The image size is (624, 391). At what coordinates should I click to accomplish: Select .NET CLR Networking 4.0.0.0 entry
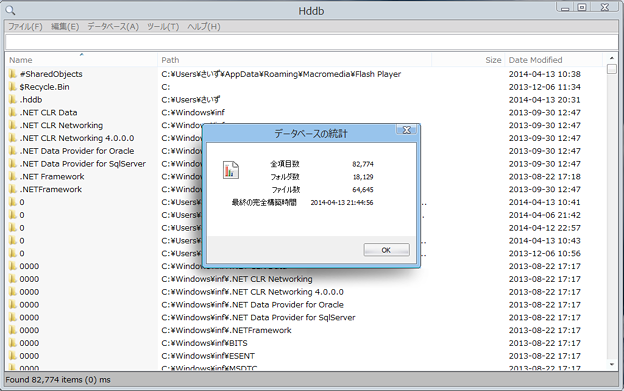coord(77,138)
